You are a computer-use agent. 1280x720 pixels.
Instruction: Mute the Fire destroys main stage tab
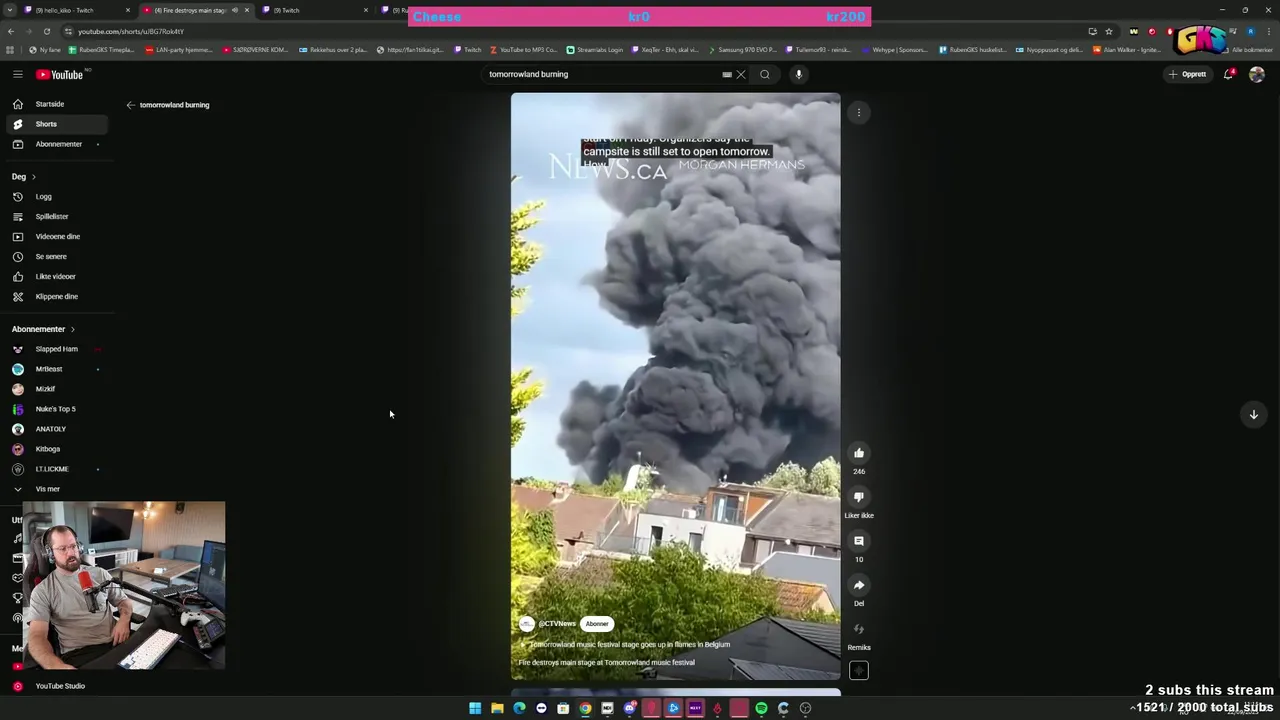point(235,10)
